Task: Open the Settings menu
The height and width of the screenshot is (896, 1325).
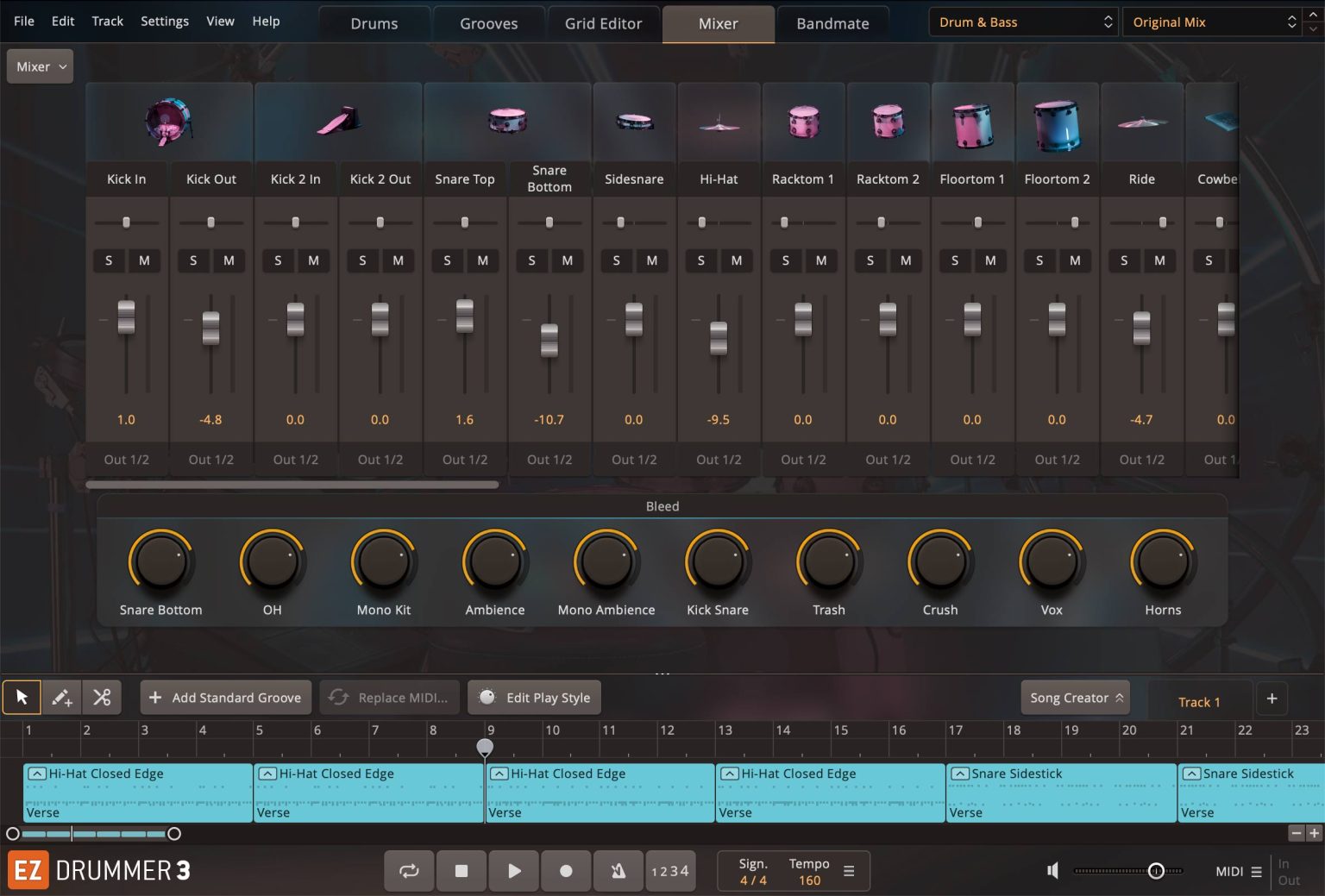Action: tap(164, 21)
